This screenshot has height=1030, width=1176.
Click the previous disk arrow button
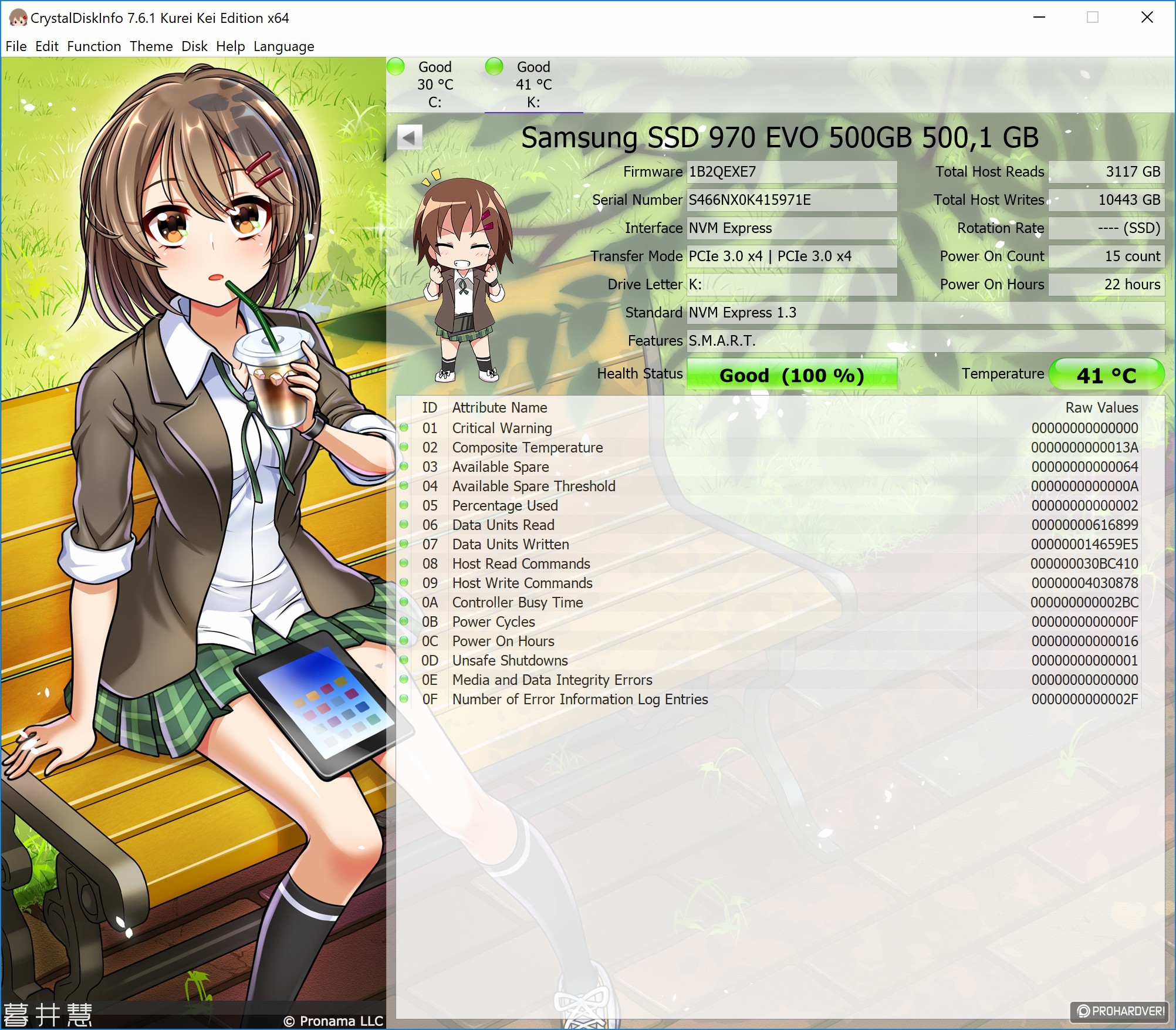tap(410, 138)
